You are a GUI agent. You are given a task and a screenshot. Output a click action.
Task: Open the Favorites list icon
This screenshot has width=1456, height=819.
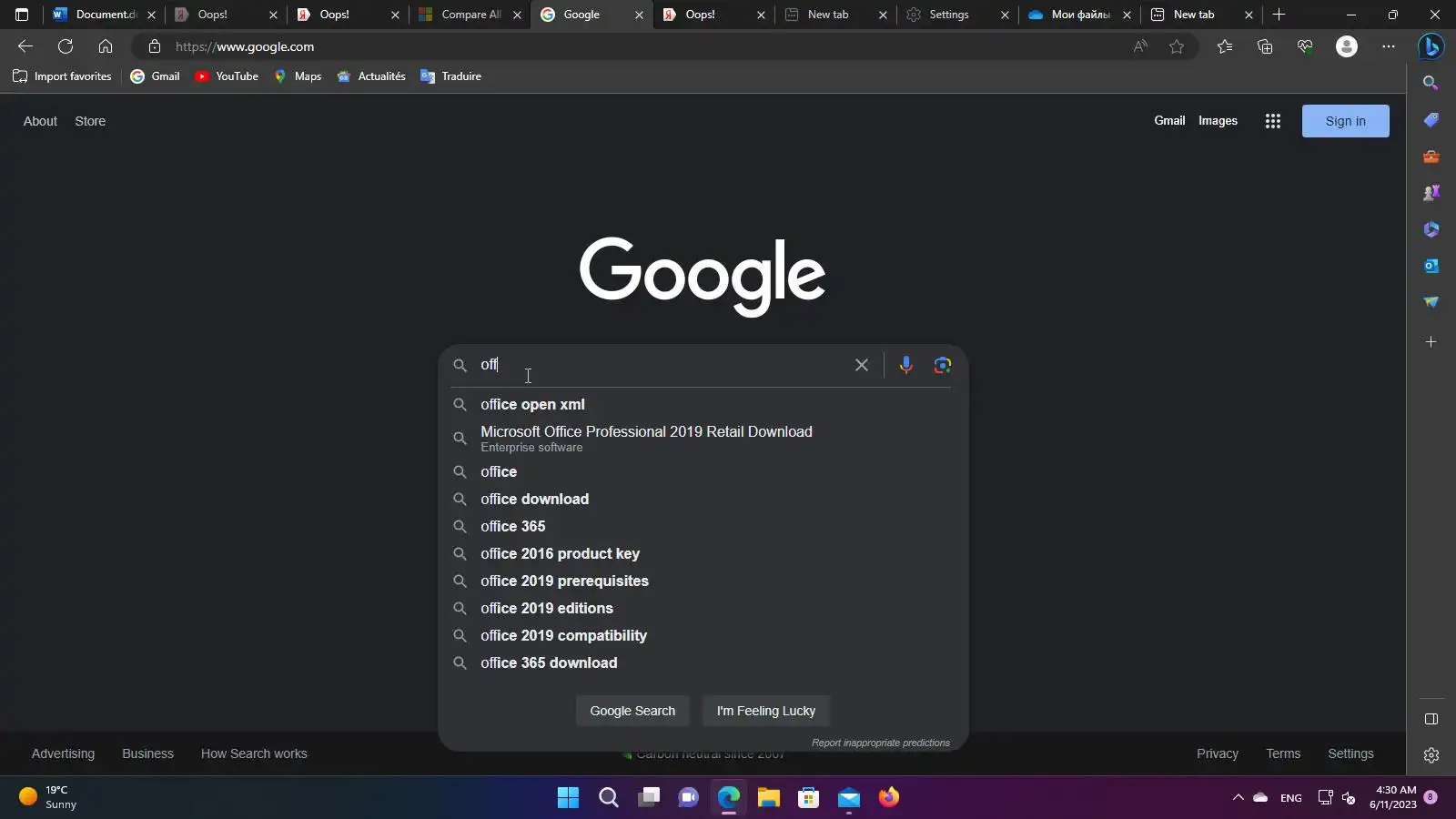click(x=1225, y=46)
